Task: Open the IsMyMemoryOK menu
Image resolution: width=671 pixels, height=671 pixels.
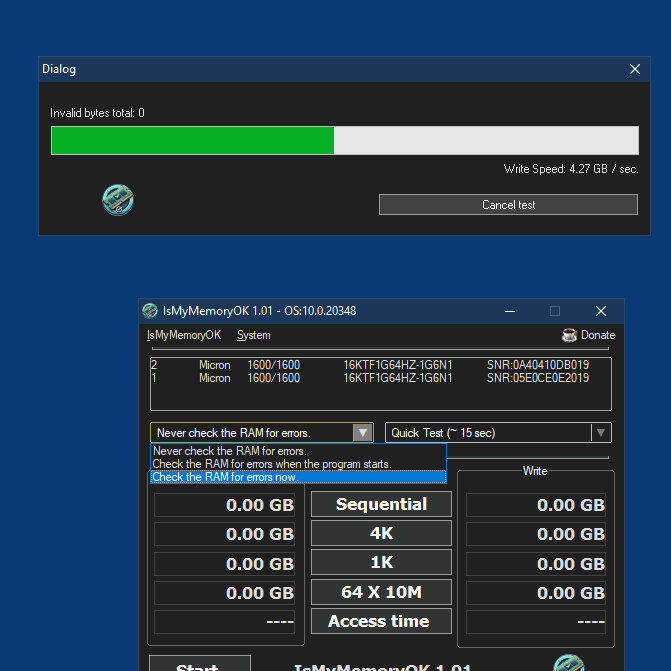Action: (x=184, y=335)
